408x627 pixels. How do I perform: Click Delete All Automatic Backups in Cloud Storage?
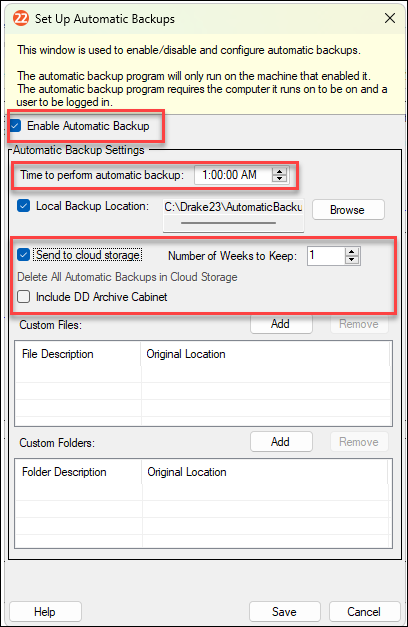coord(127,277)
